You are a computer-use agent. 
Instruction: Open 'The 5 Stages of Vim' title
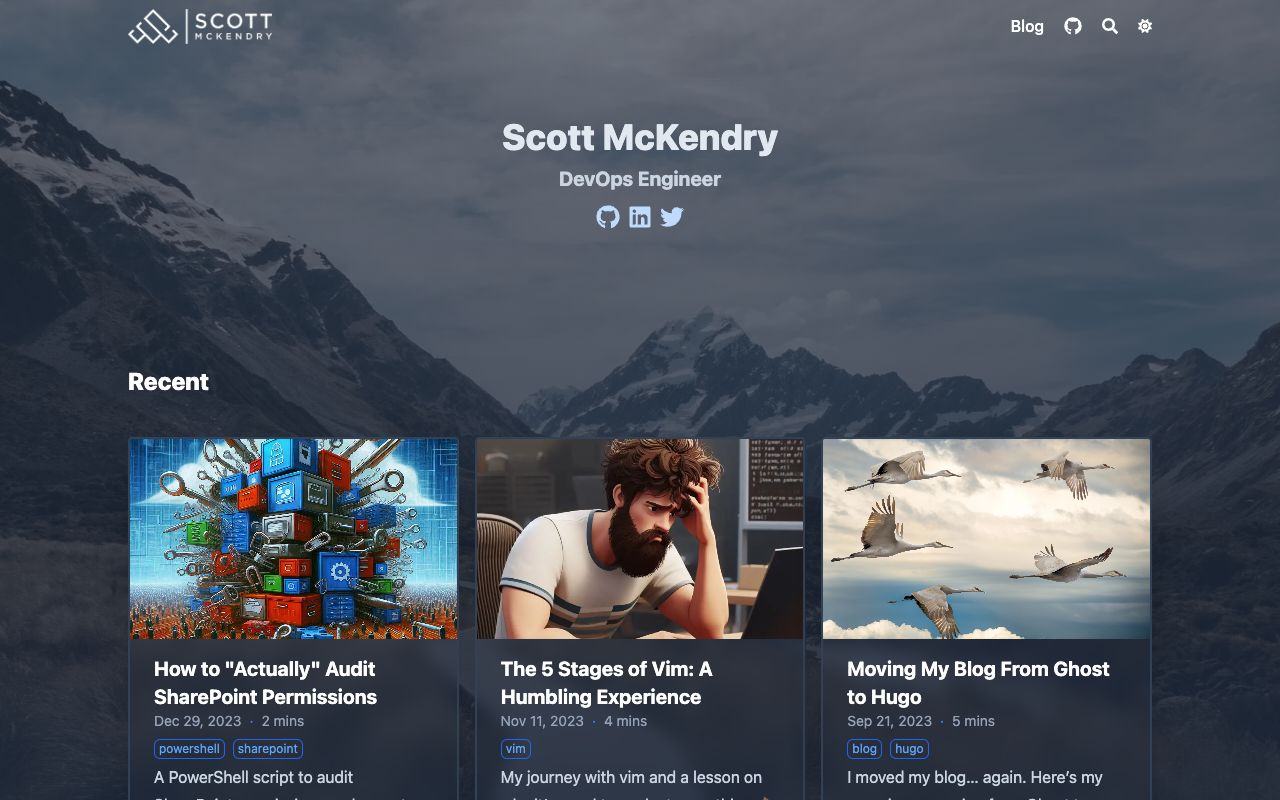click(607, 683)
